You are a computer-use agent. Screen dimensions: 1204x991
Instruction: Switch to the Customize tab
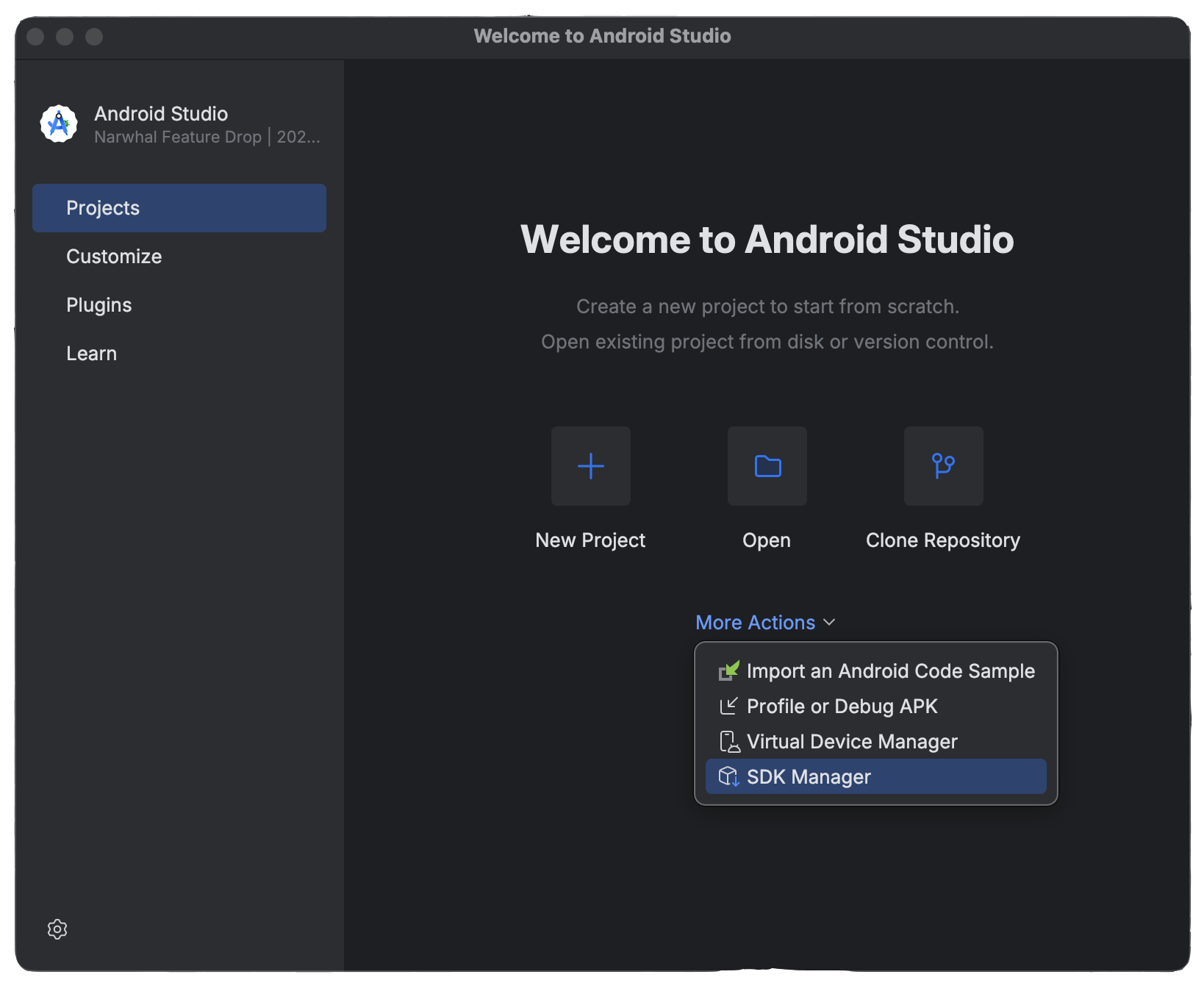click(x=179, y=257)
